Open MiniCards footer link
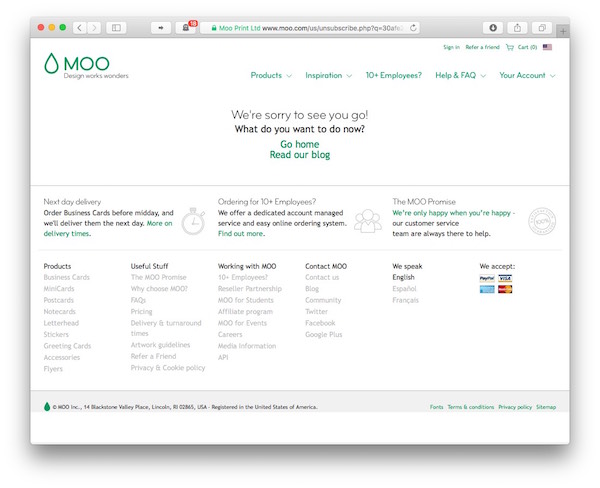This screenshot has height=488, width=600. coord(59,289)
